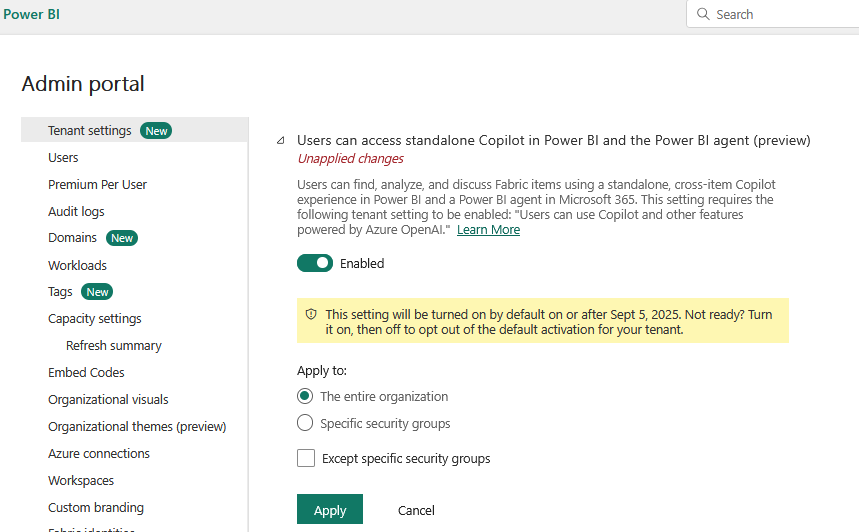Click the Apply button

pyautogui.click(x=329, y=510)
